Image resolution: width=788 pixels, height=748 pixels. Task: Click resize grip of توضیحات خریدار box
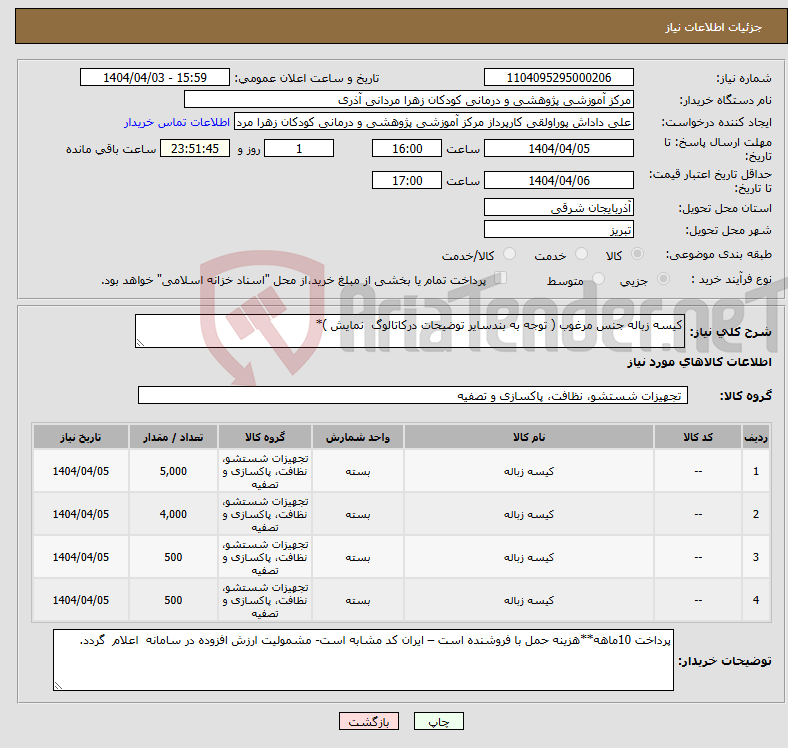point(58,685)
